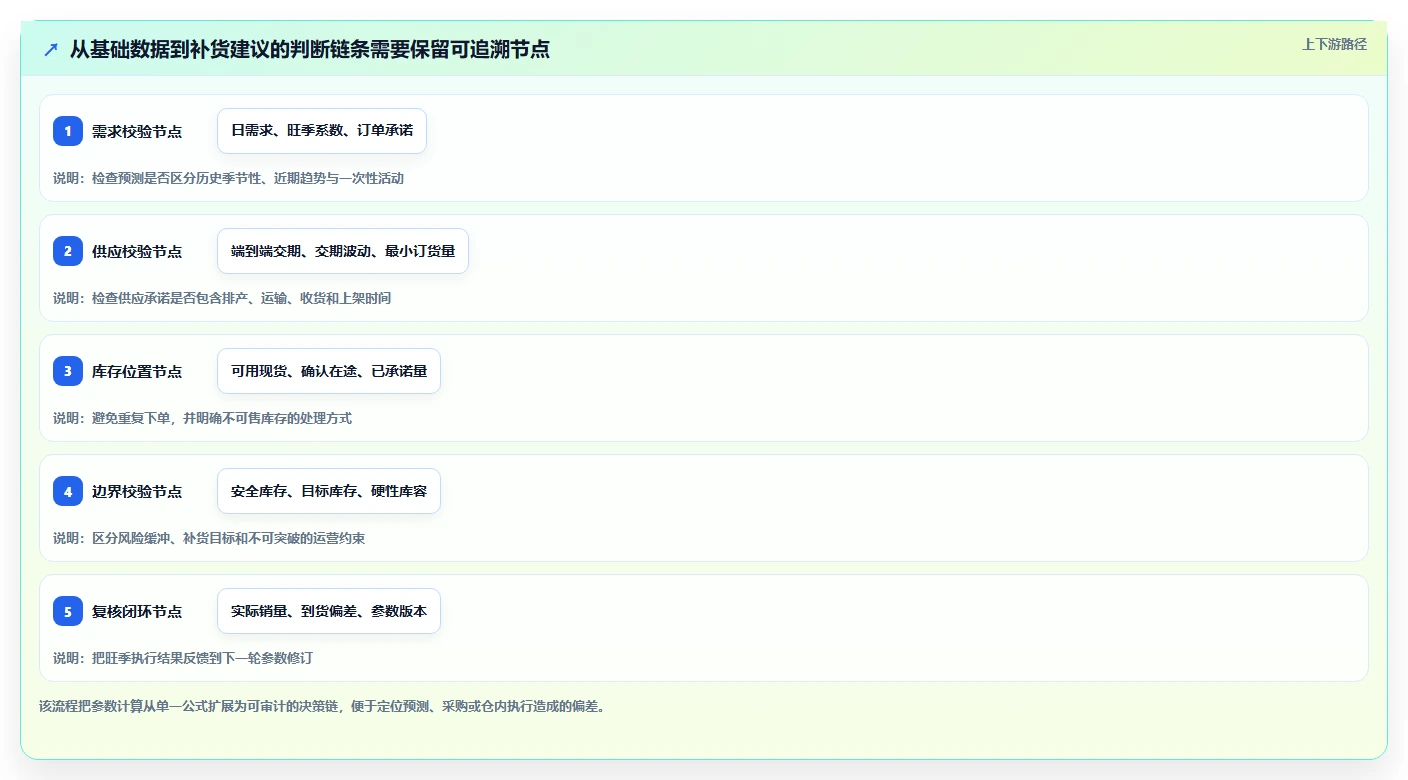Click the 上下游路径 label in header

point(1334,44)
